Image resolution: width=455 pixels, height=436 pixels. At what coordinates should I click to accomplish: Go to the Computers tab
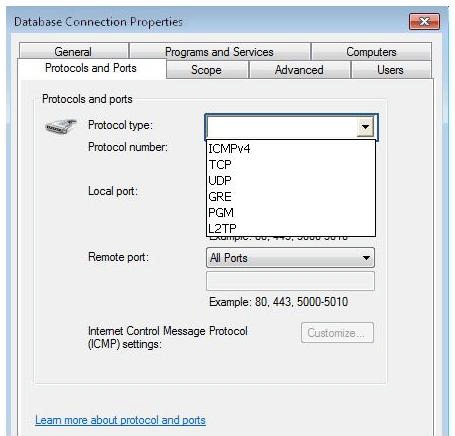tap(371, 51)
